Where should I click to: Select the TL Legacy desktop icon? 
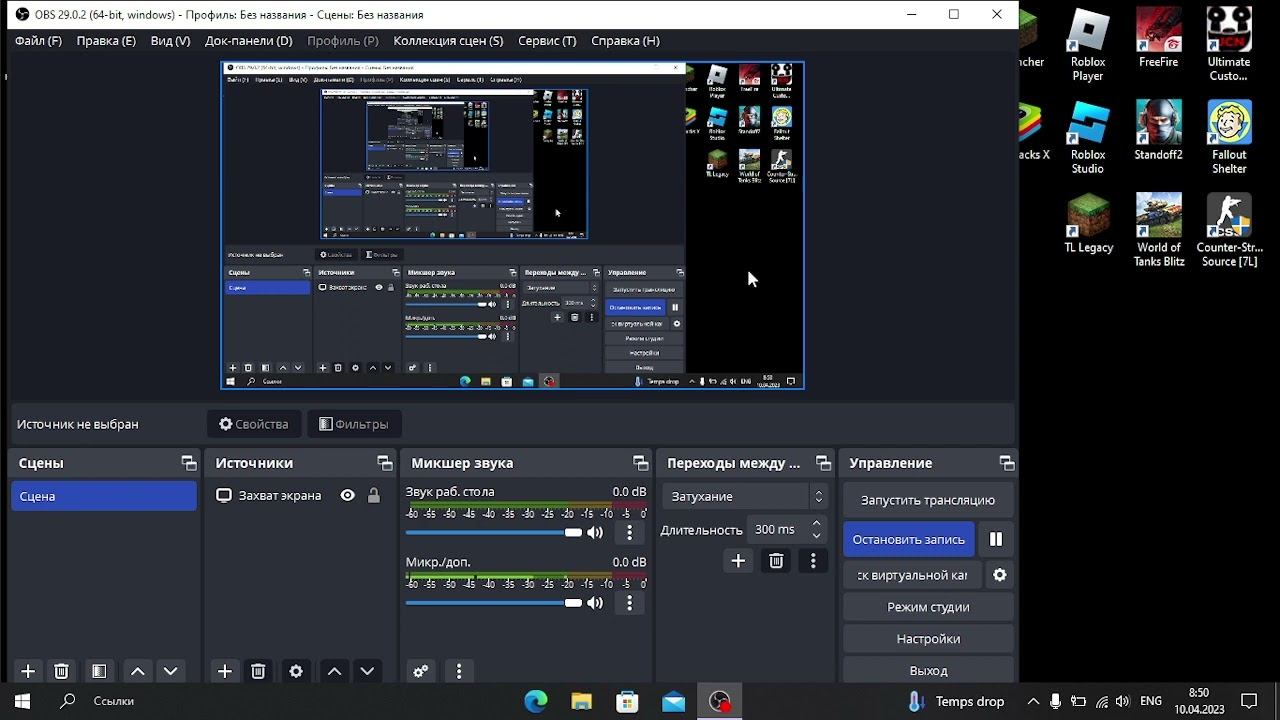tap(1088, 224)
